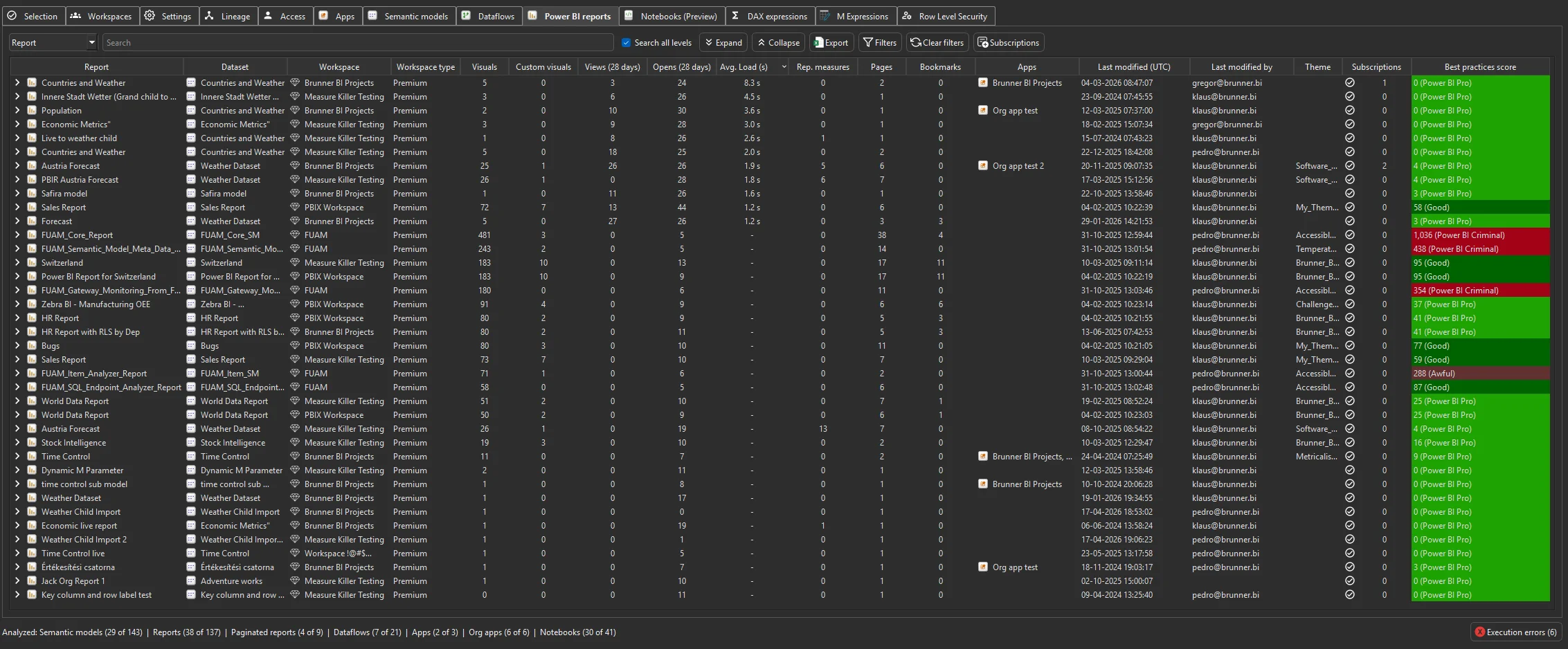1568x649 pixels.
Task: Click the report icon beside Key column and row label test
Action: tap(32, 595)
